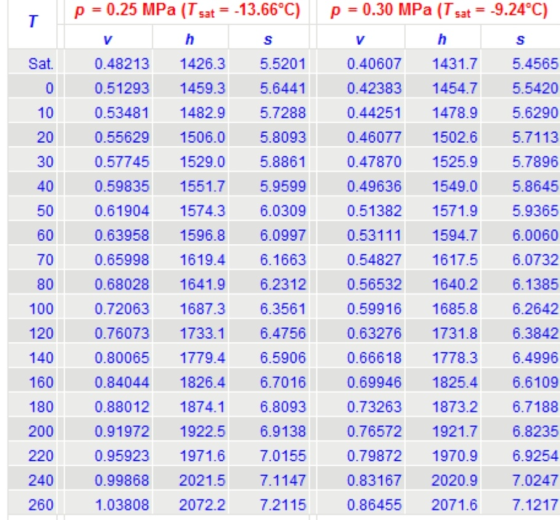Select the cell value 1426.3

(202, 64)
